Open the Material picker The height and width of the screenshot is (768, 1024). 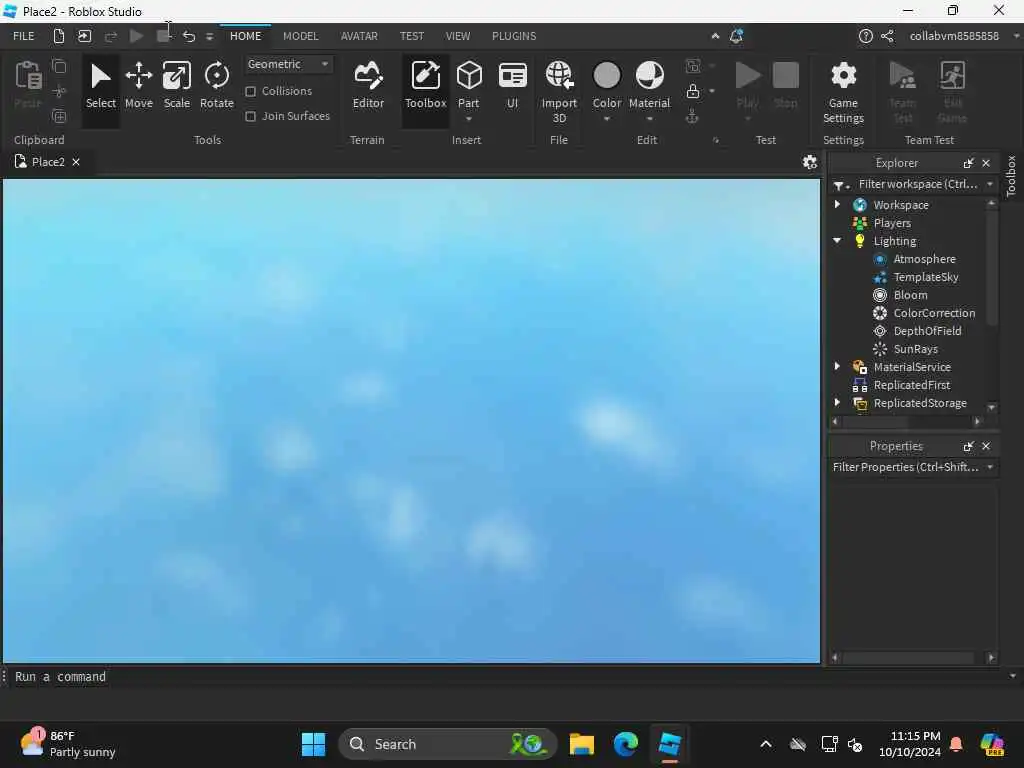coord(649,77)
